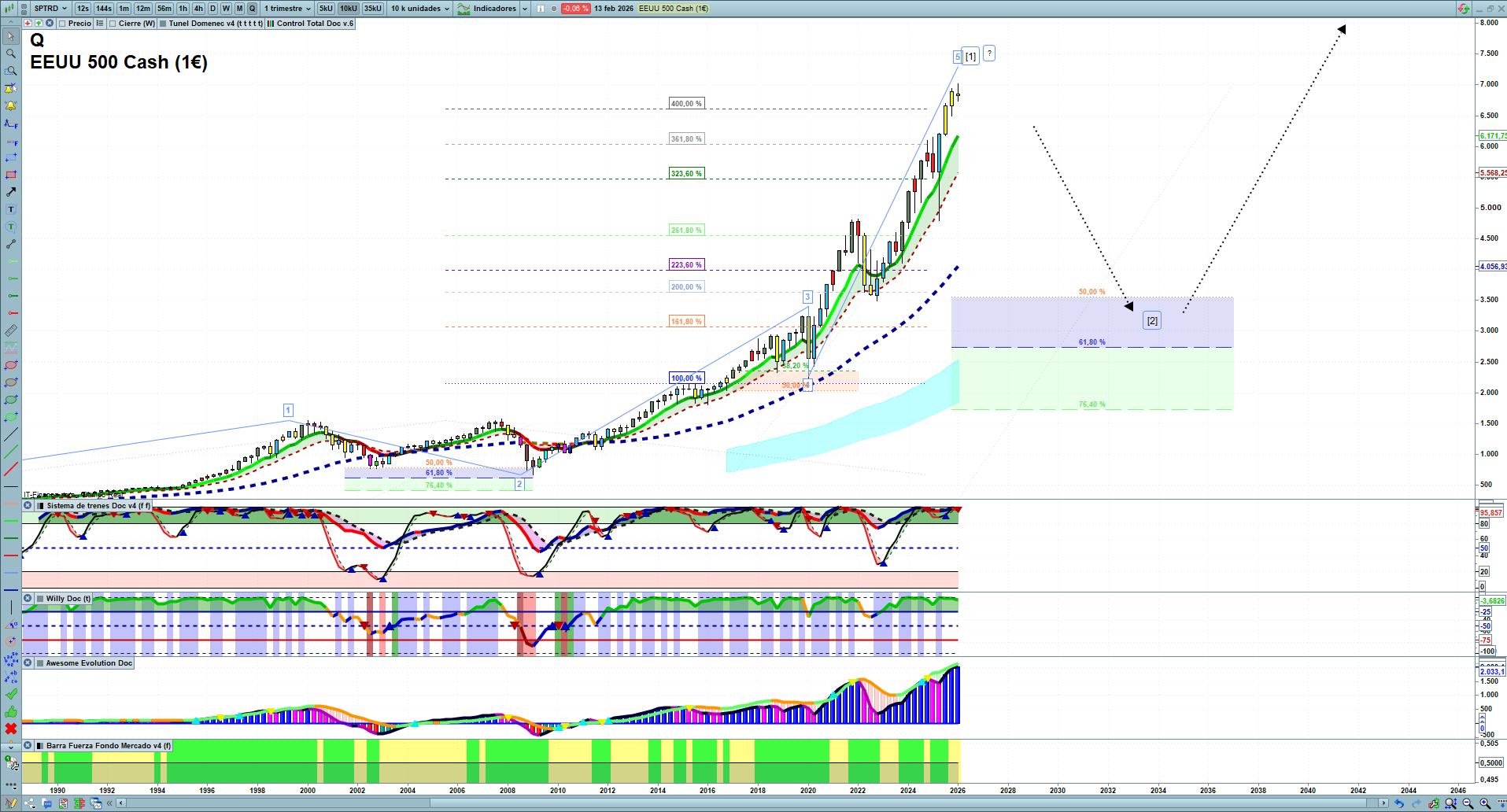Image resolution: width=1507 pixels, height=812 pixels.
Task: Expand the left toolbar chevron at bottom
Action: pos(11,747)
